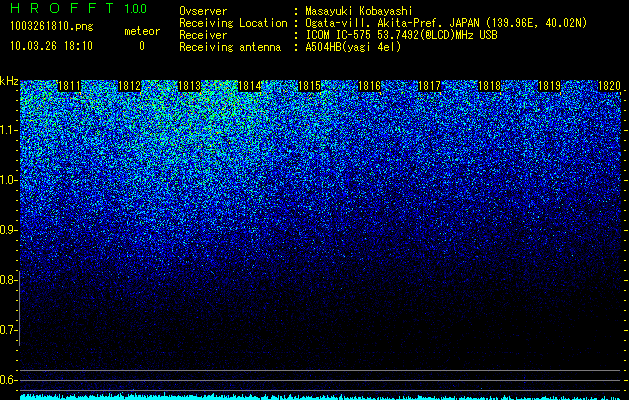The width and height of the screenshot is (629, 400).
Task: Select observer name Masayuki Kobayashi
Action: click(x=359, y=11)
